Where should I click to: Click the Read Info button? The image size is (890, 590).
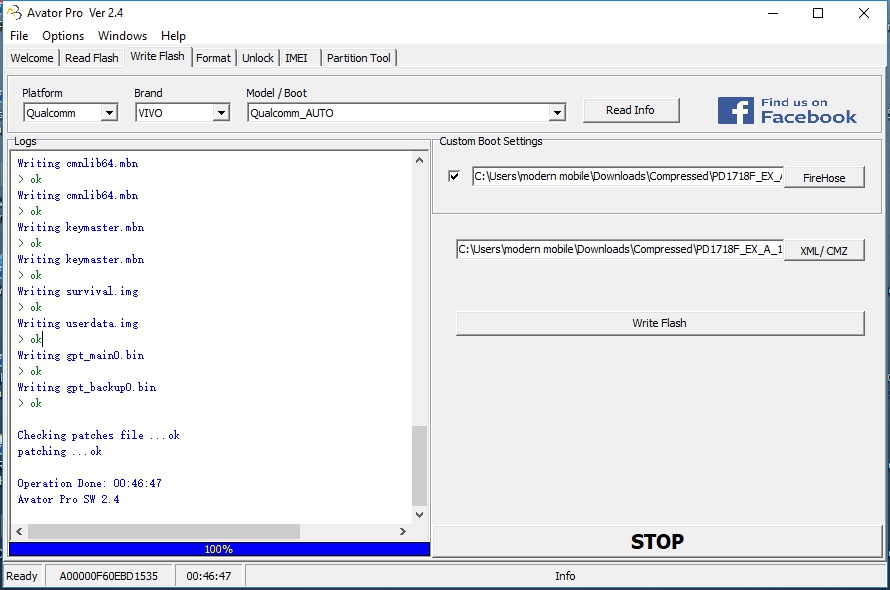[631, 110]
